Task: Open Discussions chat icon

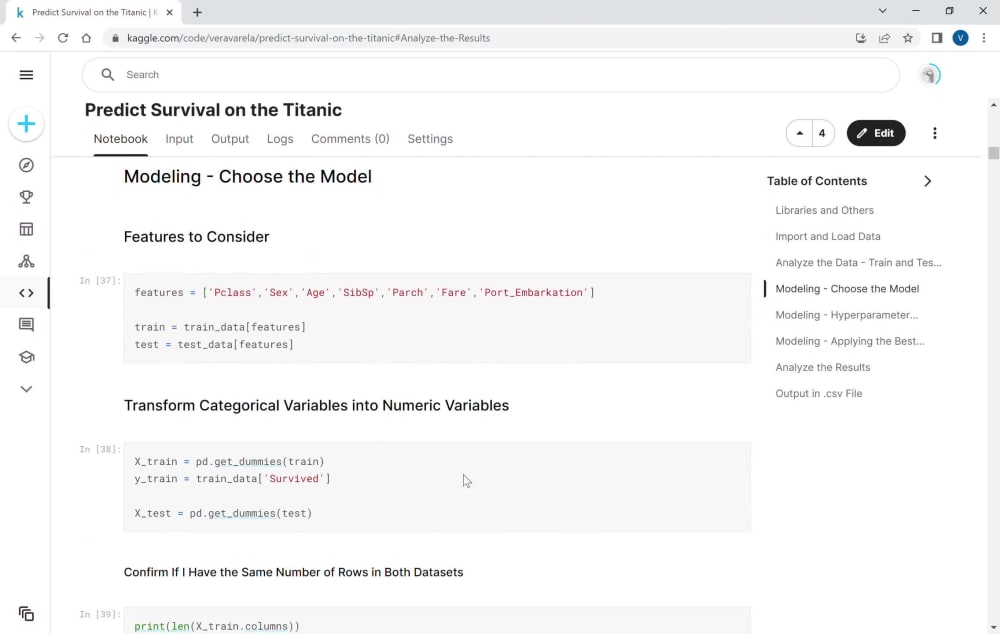Action: click(x=26, y=325)
